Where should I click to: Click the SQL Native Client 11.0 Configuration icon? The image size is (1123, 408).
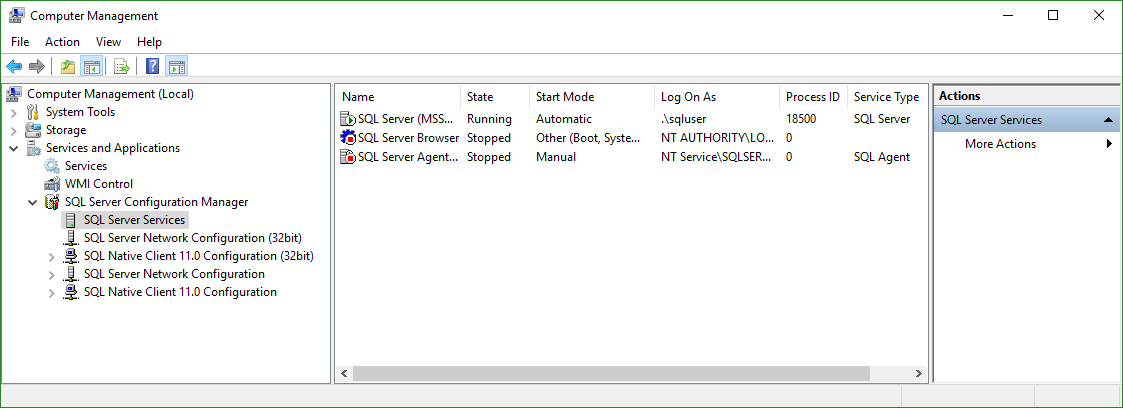click(71, 292)
